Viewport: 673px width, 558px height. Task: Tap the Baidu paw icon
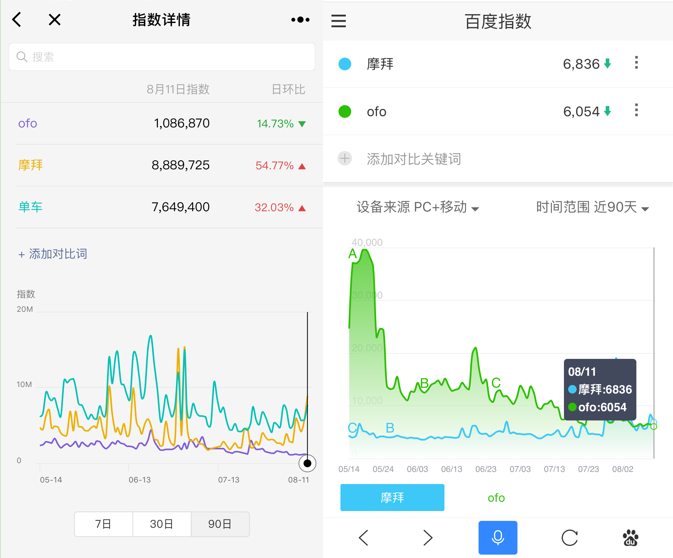pyautogui.click(x=630, y=537)
